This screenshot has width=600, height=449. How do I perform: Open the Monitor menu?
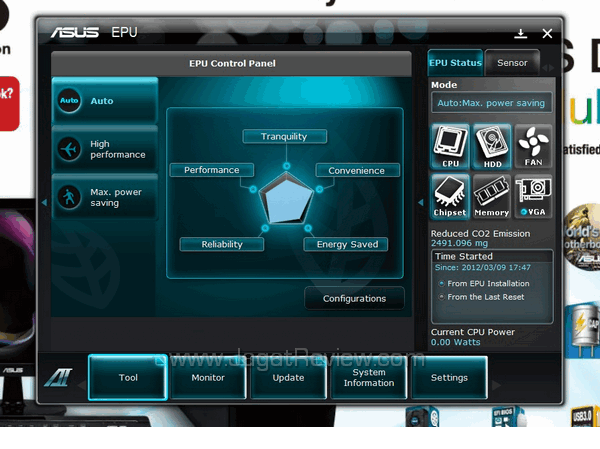(x=208, y=377)
